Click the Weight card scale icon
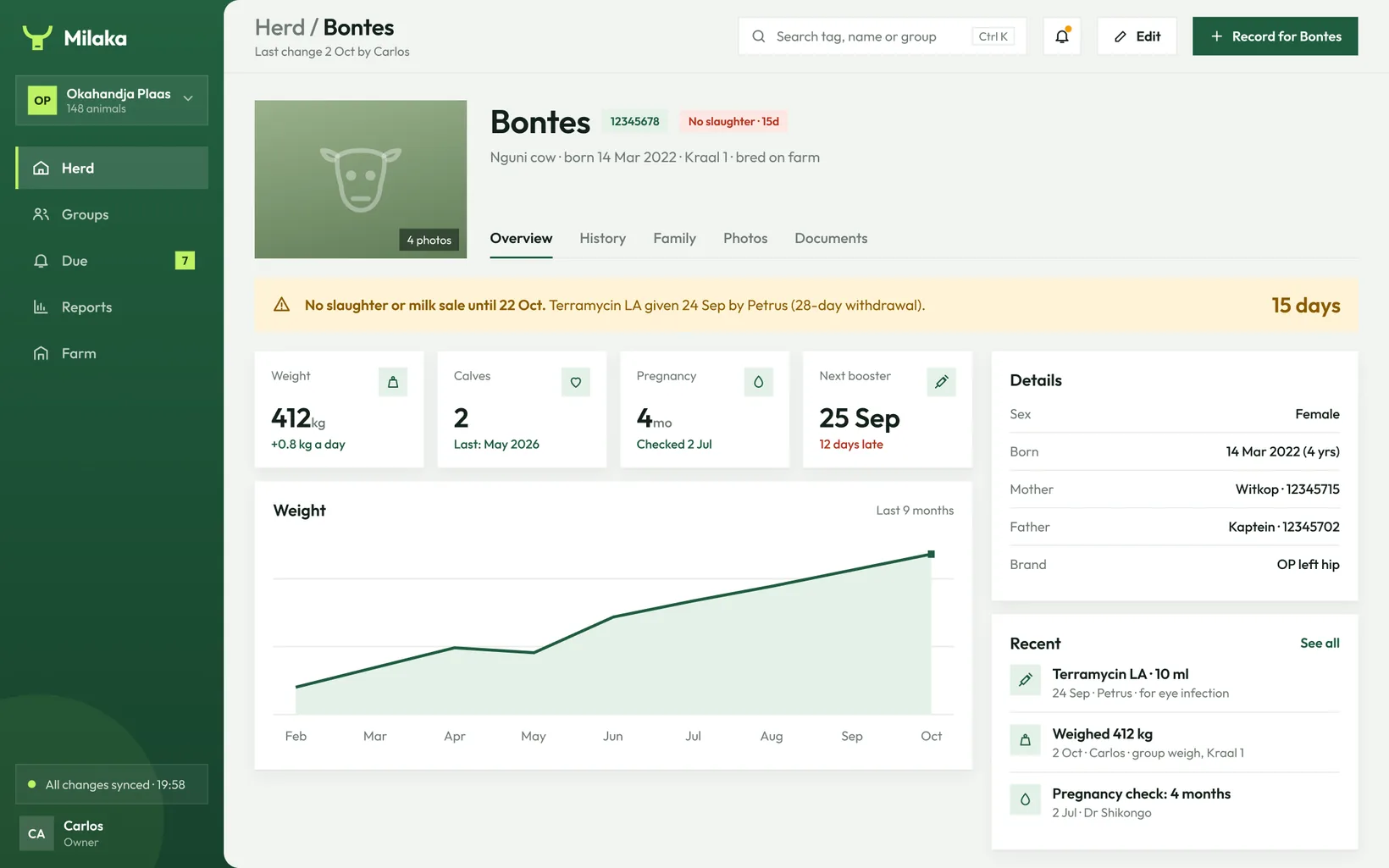Screen dimensions: 1389x868 click(x=393, y=382)
